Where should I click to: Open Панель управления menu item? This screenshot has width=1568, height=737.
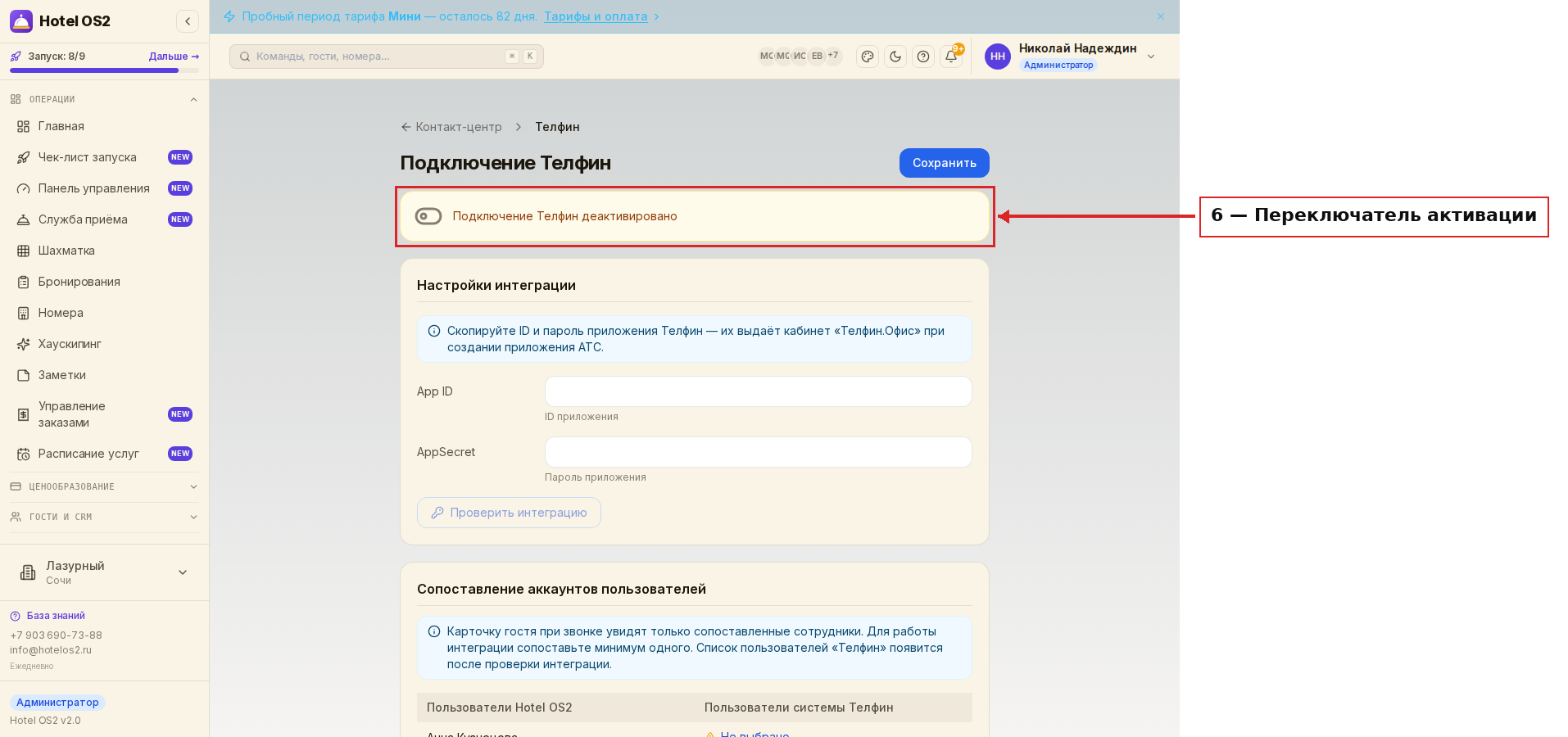tap(104, 188)
